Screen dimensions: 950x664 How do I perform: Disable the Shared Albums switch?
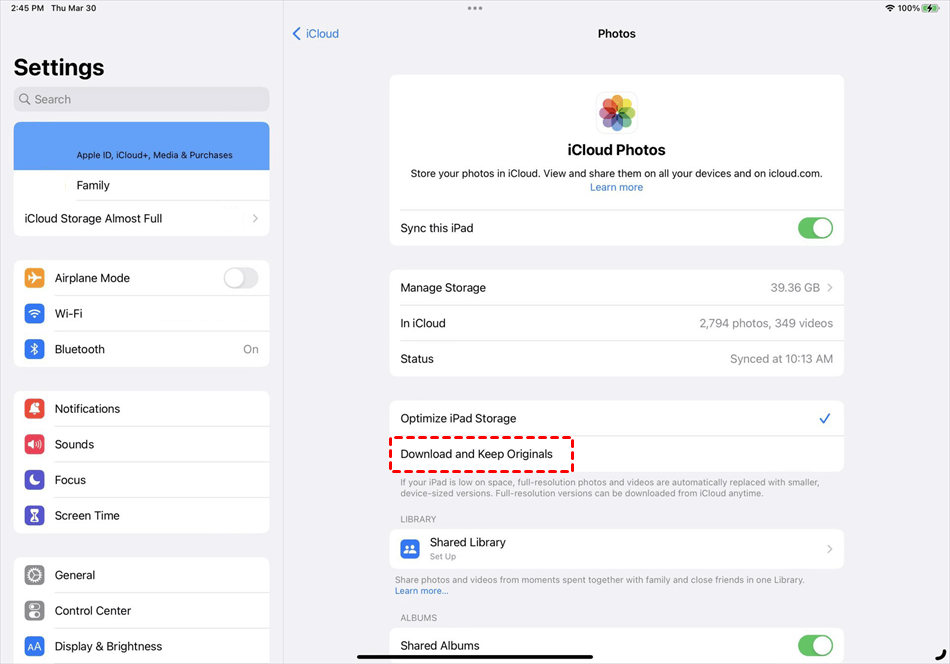pos(815,645)
